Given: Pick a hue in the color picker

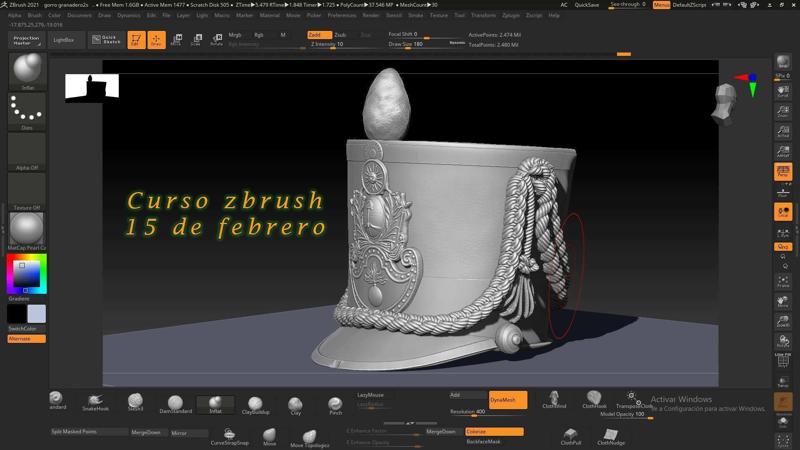Looking at the screenshot, I should click(27, 274).
